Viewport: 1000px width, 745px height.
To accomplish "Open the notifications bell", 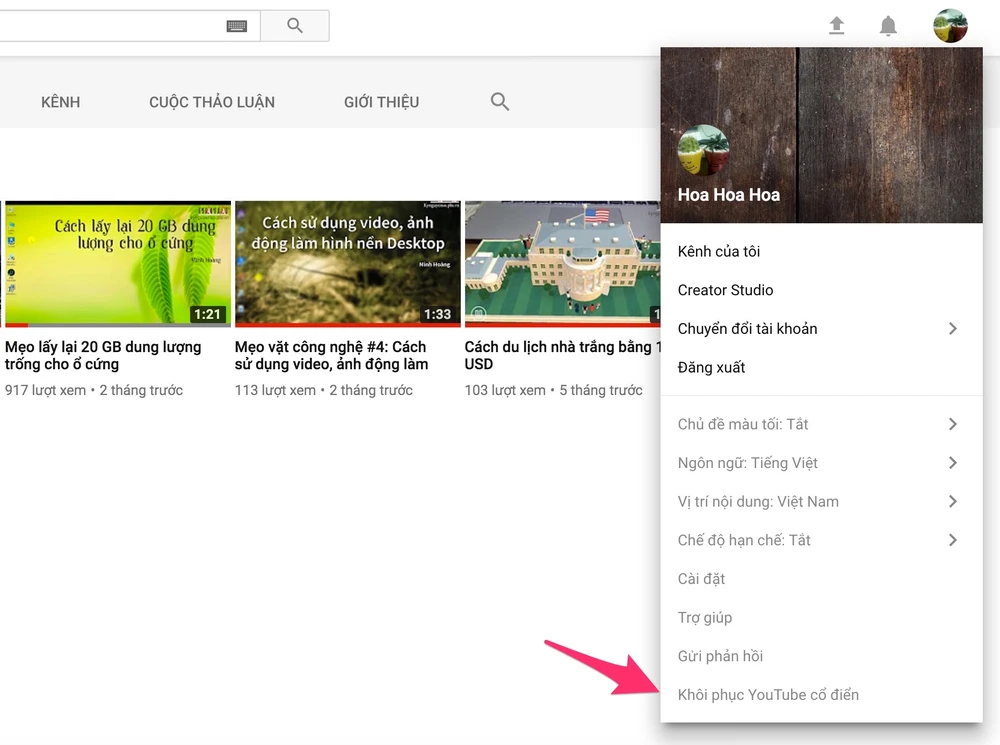I will (888, 26).
